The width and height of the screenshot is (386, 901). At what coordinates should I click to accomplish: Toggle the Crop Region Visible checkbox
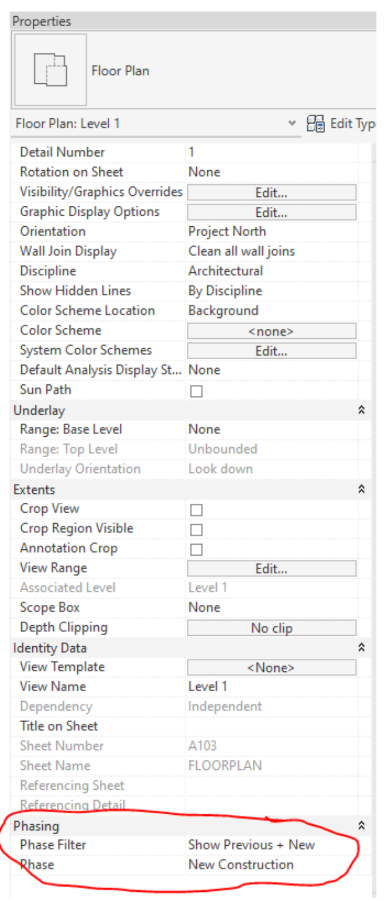coord(196,530)
